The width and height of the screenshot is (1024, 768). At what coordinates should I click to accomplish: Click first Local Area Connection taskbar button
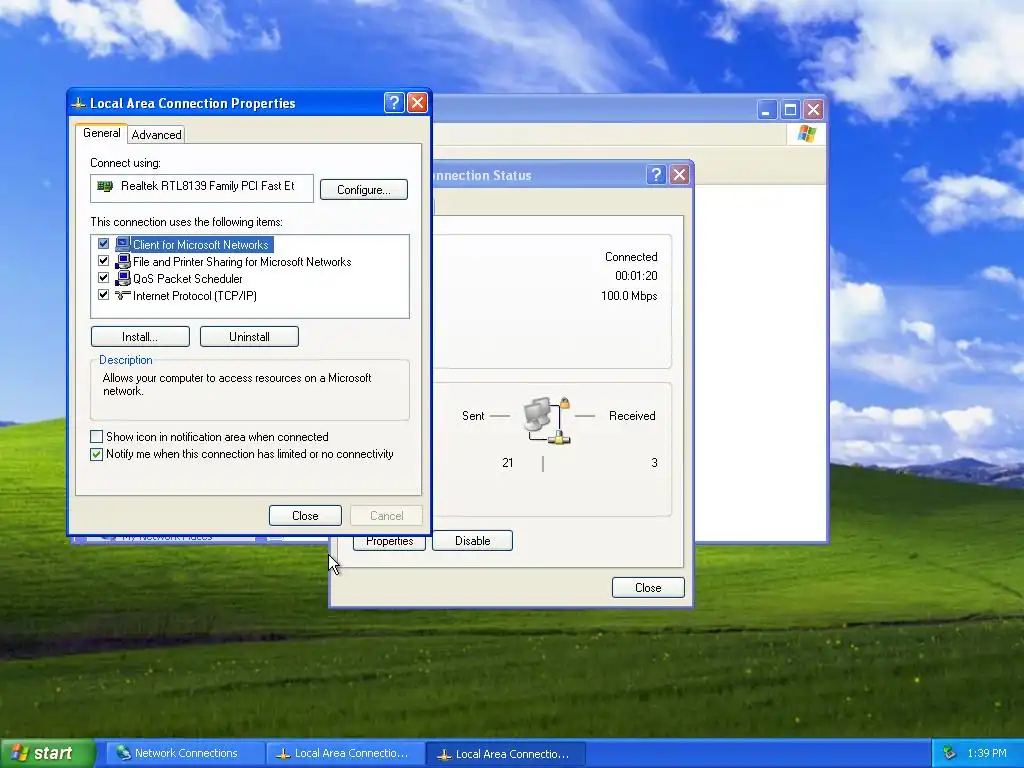(345, 753)
